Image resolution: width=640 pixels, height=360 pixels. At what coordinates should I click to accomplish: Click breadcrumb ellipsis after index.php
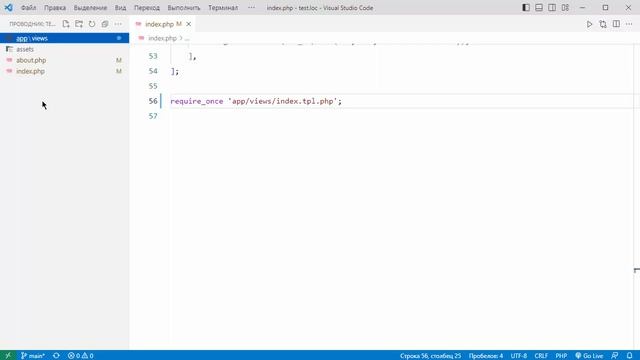coord(187,38)
